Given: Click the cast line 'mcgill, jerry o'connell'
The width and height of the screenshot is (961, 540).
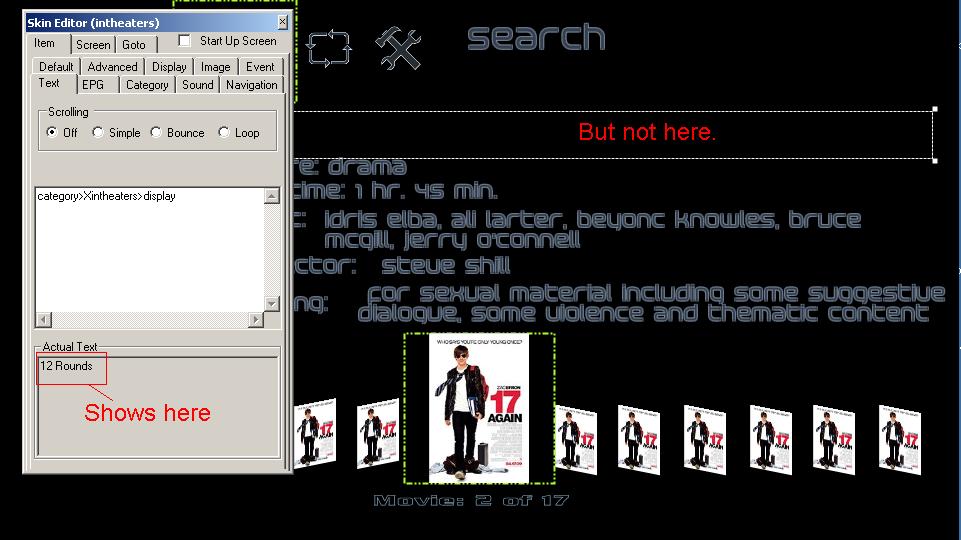Looking at the screenshot, I should 452,240.
